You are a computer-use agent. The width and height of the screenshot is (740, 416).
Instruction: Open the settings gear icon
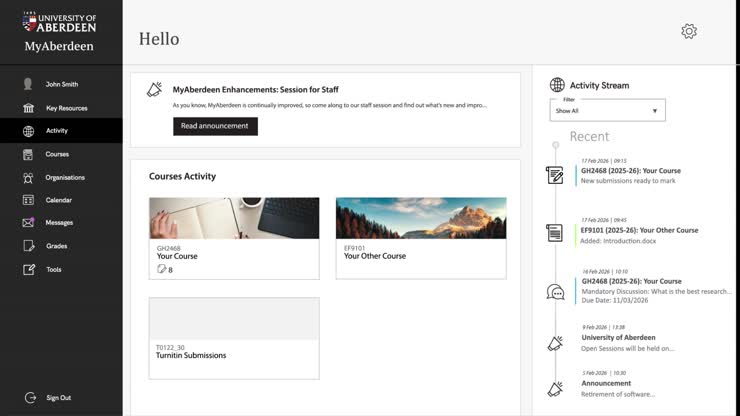pos(689,31)
